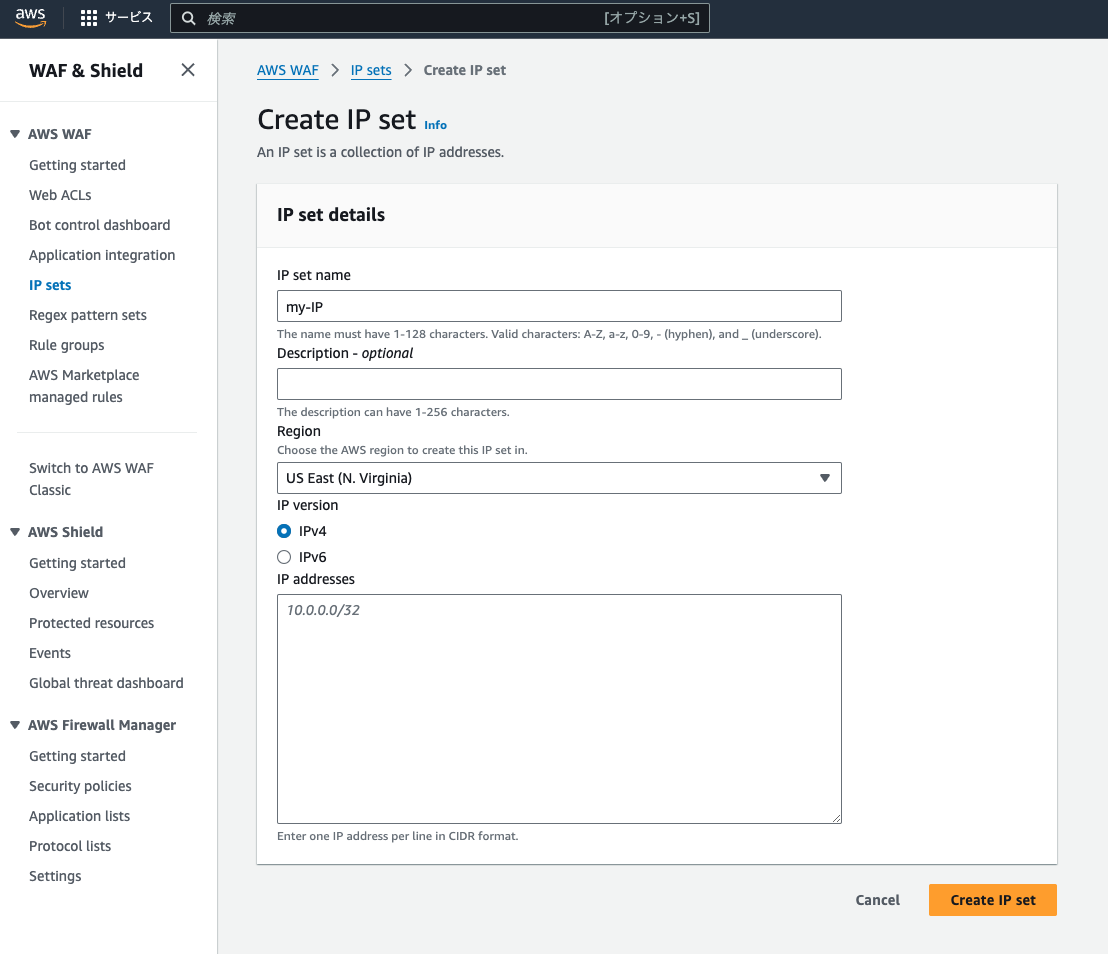The image size is (1108, 954).
Task: Click the Info link beside Create IP set
Action: click(x=435, y=125)
